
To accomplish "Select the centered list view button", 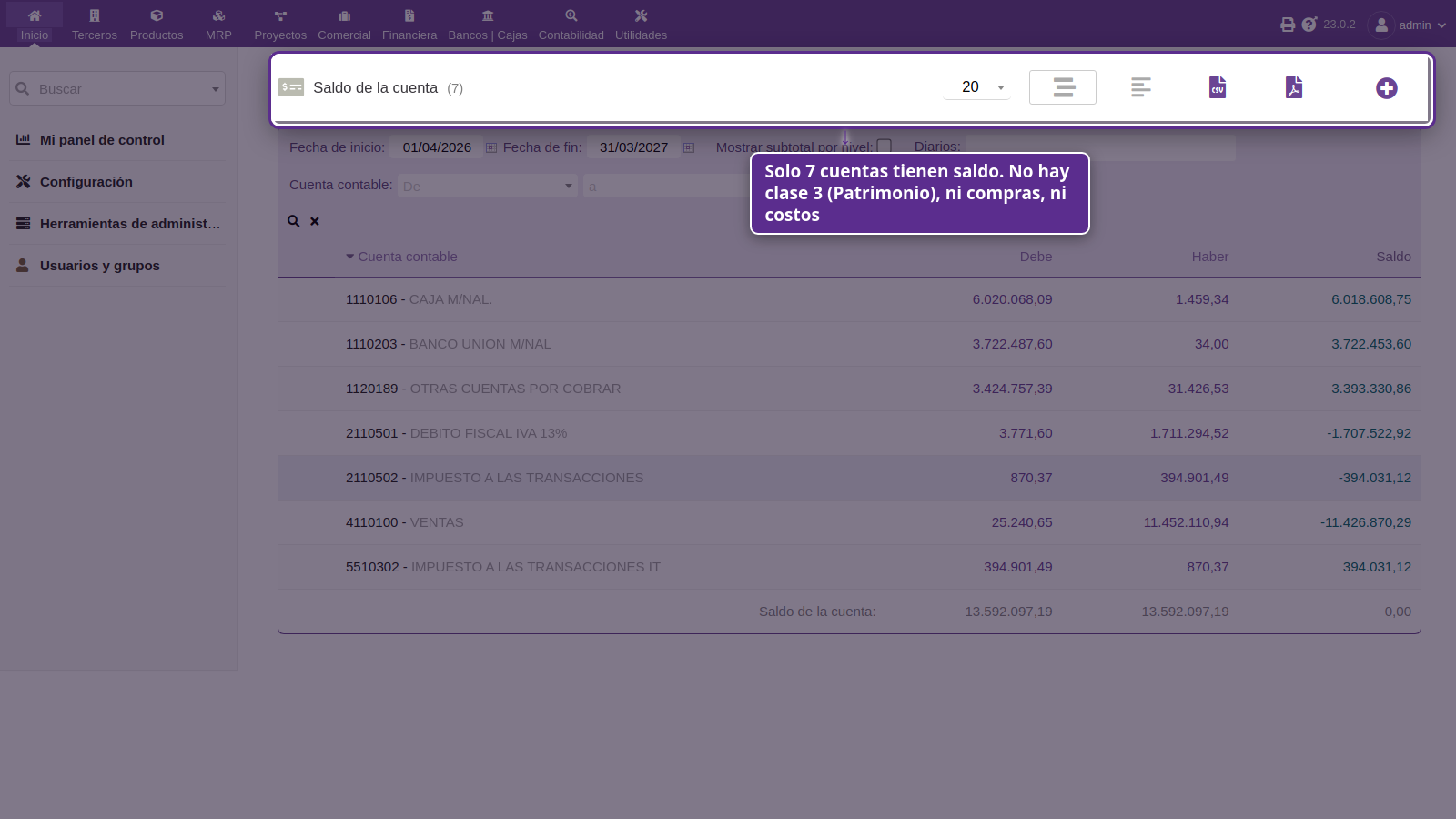I will pos(1063,87).
